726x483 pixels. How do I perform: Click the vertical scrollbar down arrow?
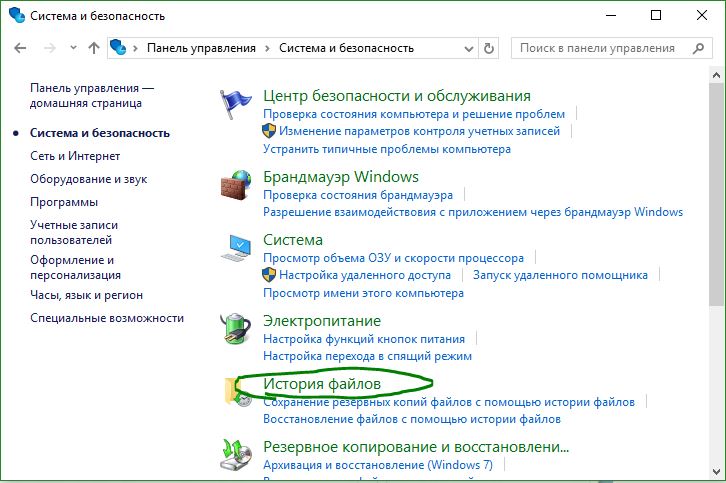coord(716,472)
